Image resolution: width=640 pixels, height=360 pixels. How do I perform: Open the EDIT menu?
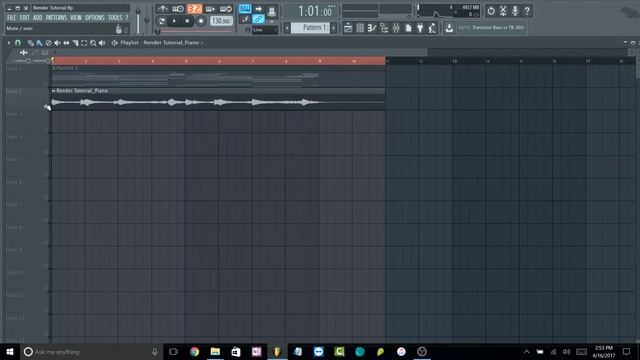(24, 18)
